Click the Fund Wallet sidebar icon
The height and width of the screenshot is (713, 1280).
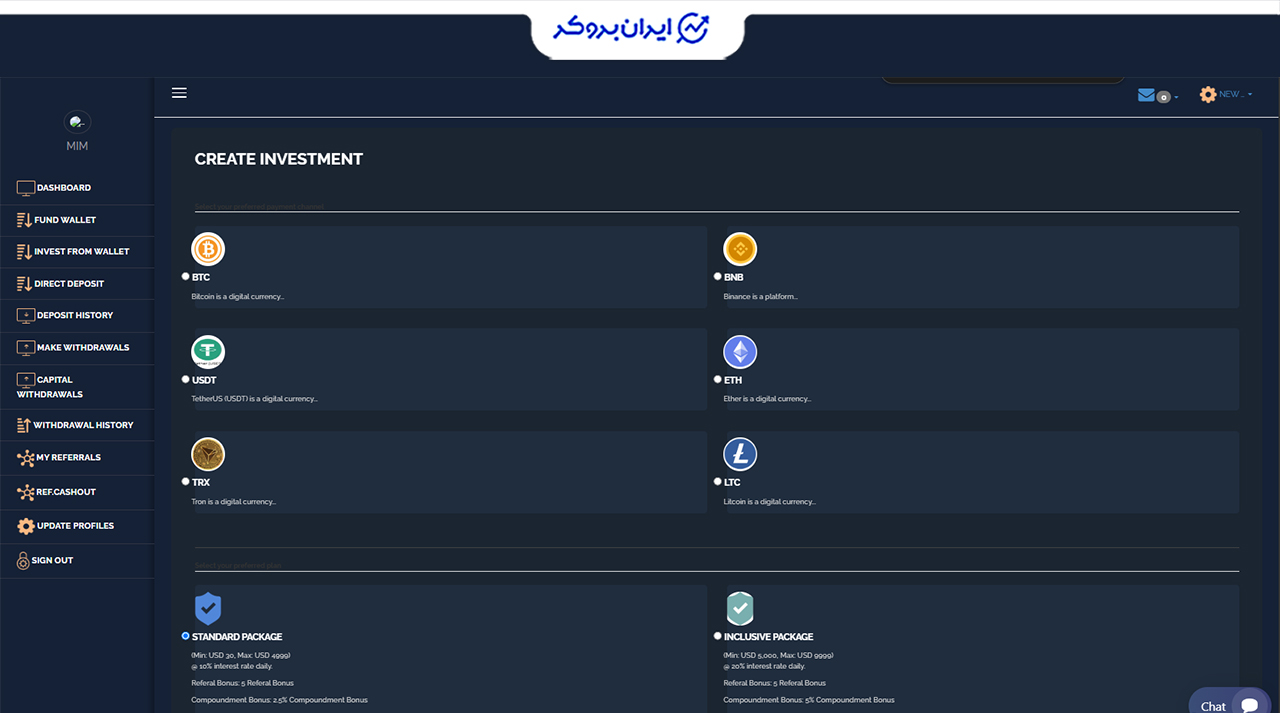[24, 220]
